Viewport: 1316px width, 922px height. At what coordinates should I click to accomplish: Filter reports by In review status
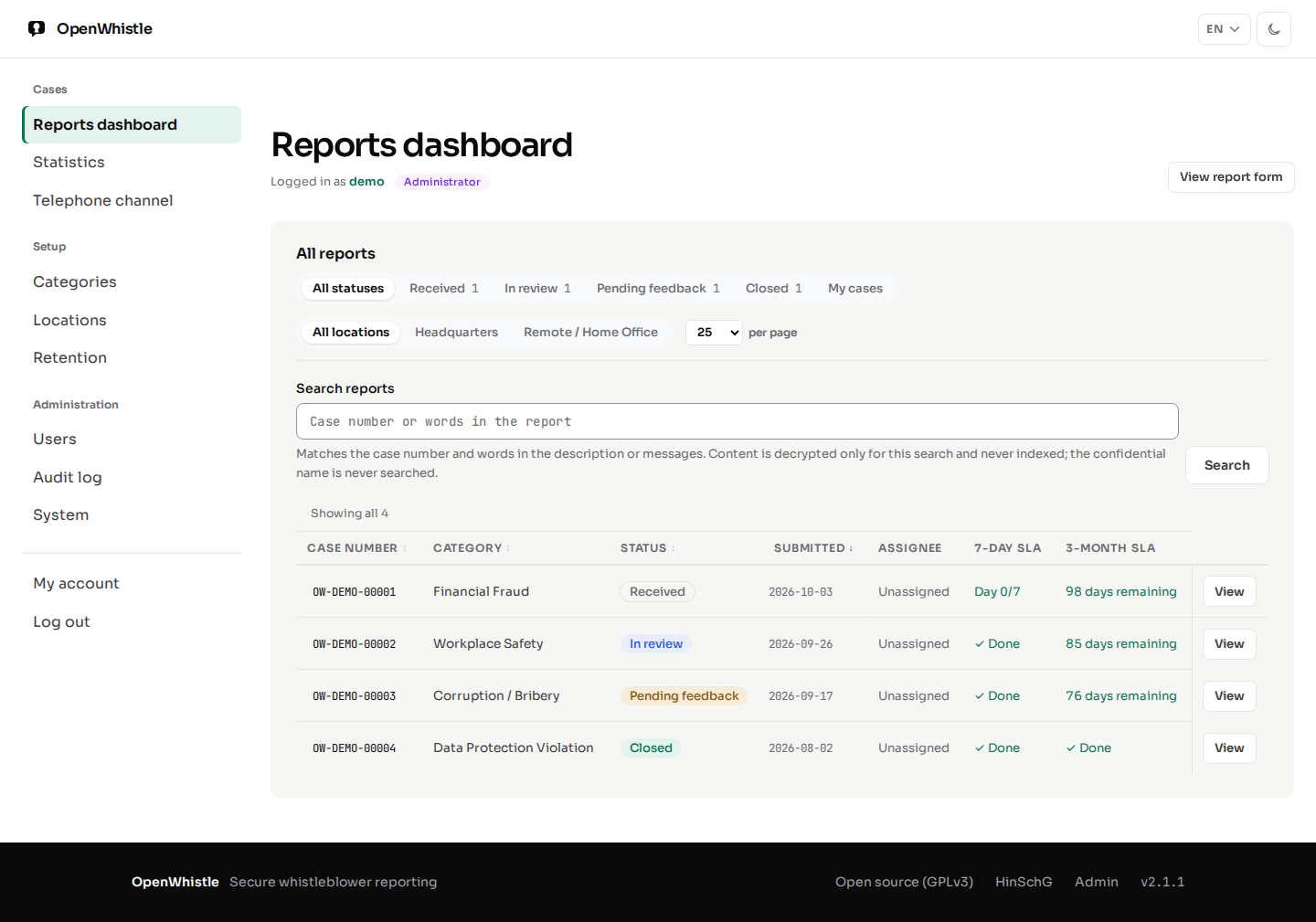(537, 289)
